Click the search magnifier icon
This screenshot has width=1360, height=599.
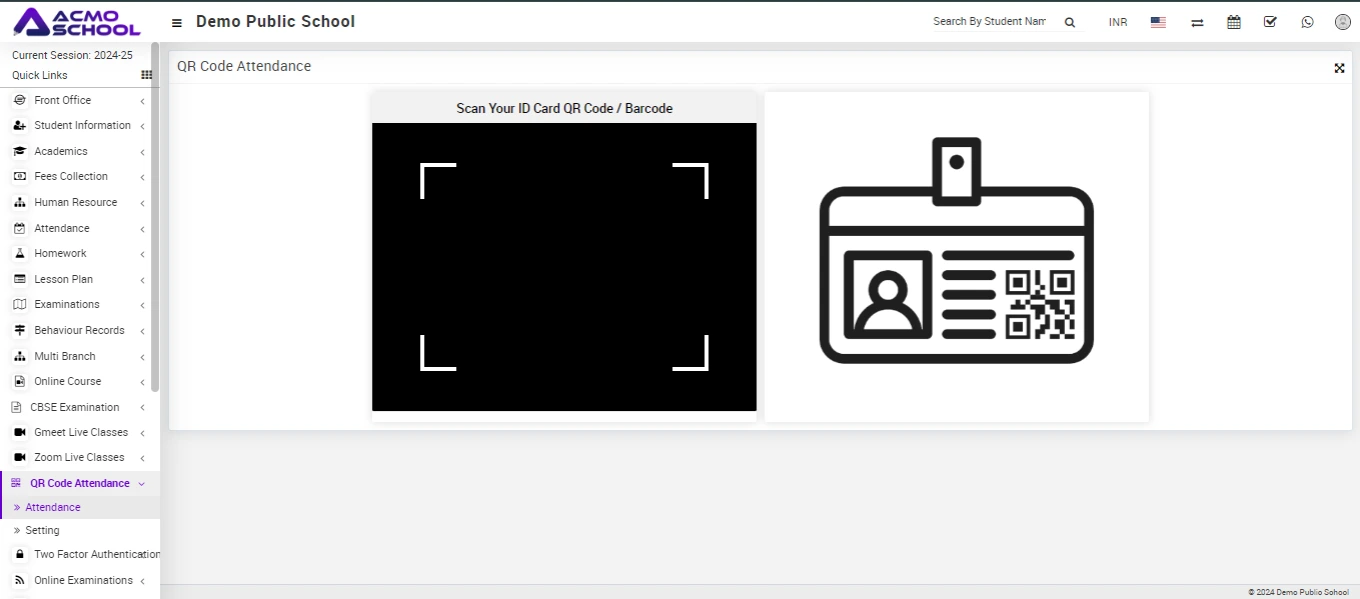(x=1069, y=22)
